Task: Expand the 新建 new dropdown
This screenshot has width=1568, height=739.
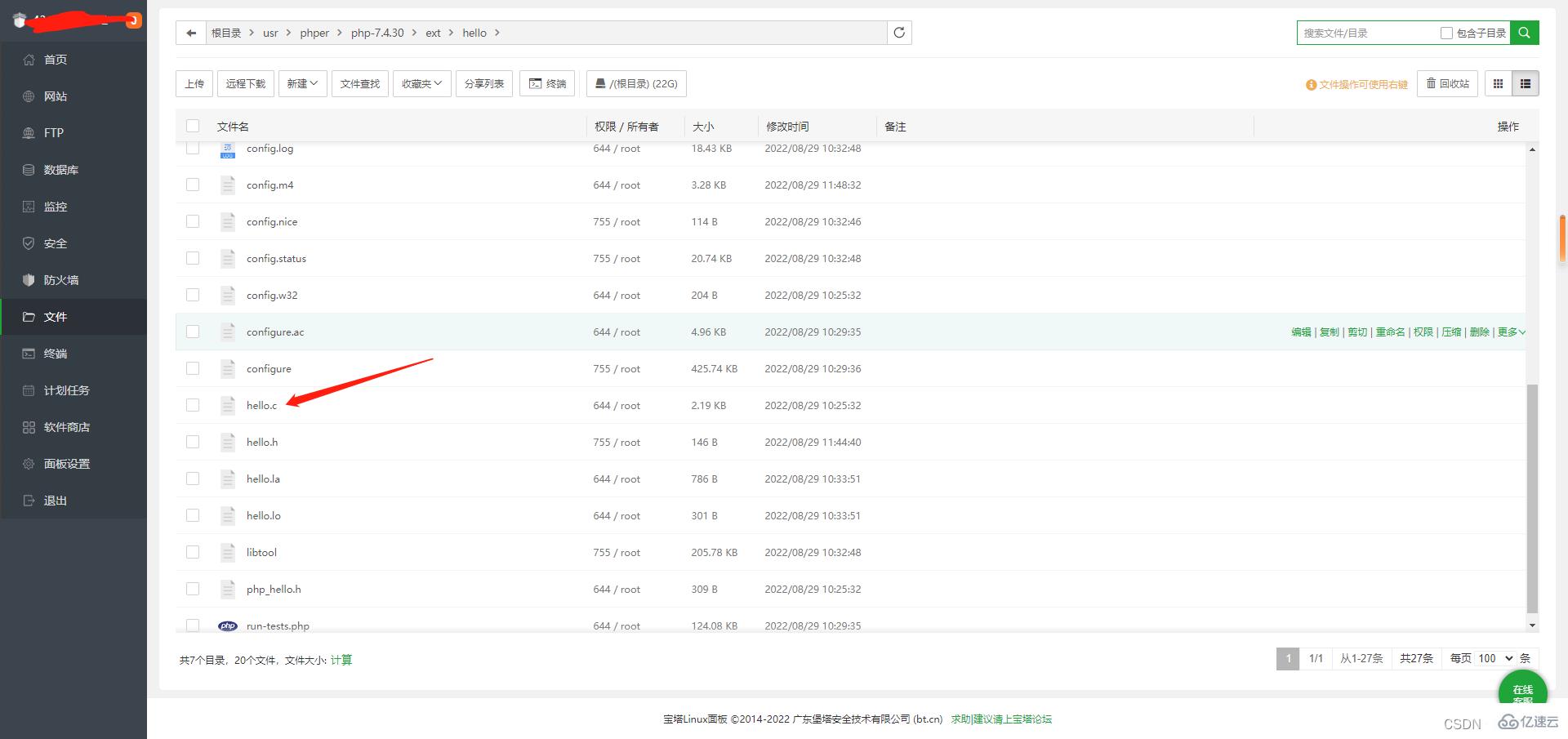Action: tap(302, 83)
